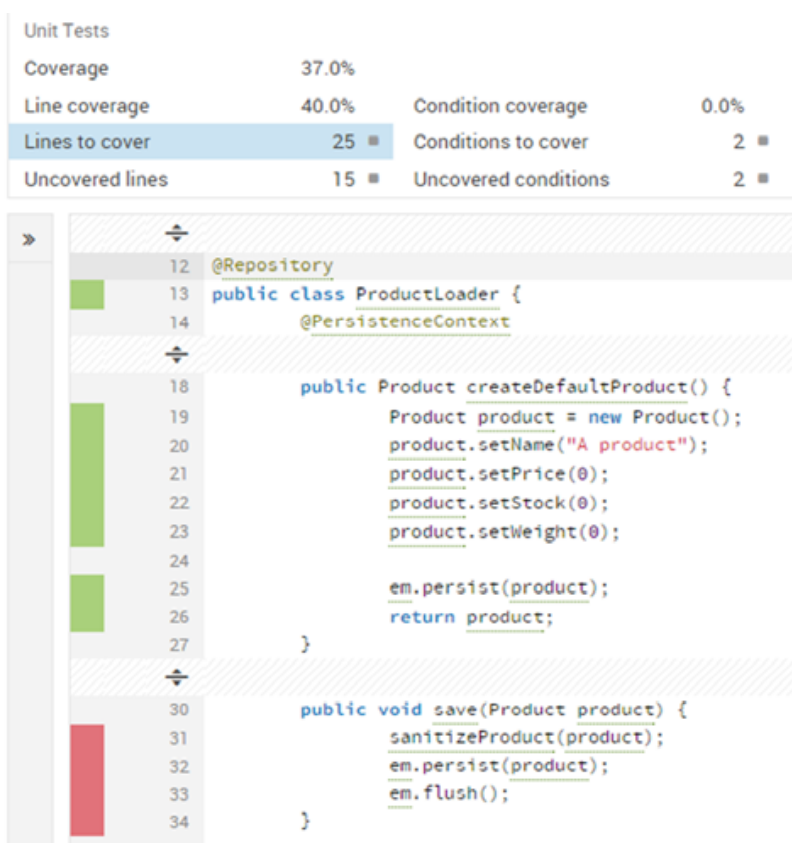Viewport: 801px width, 847px height.
Task: Open the Condition coverage metric
Action: [500, 106]
